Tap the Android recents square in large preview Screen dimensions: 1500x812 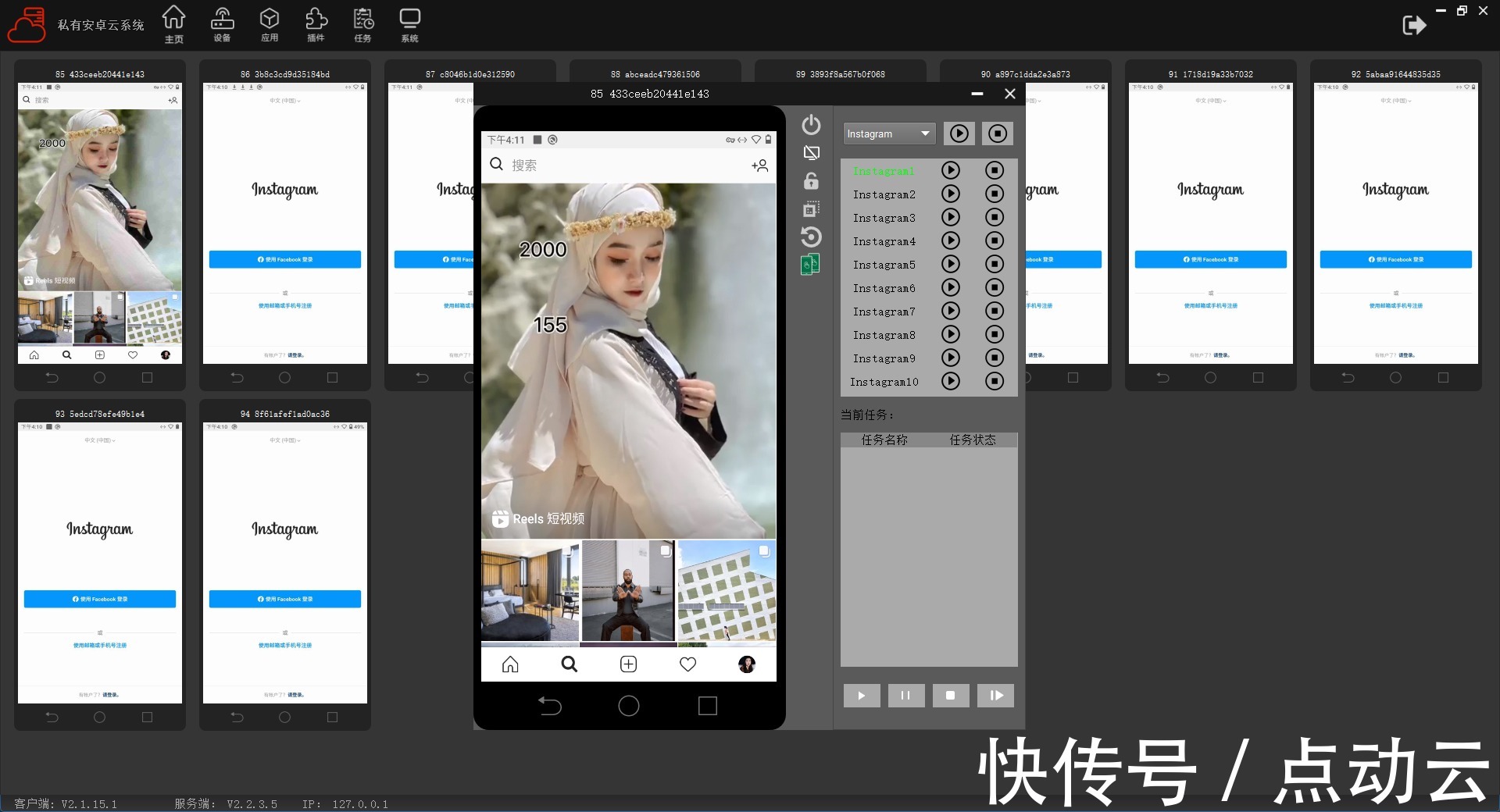click(x=708, y=706)
